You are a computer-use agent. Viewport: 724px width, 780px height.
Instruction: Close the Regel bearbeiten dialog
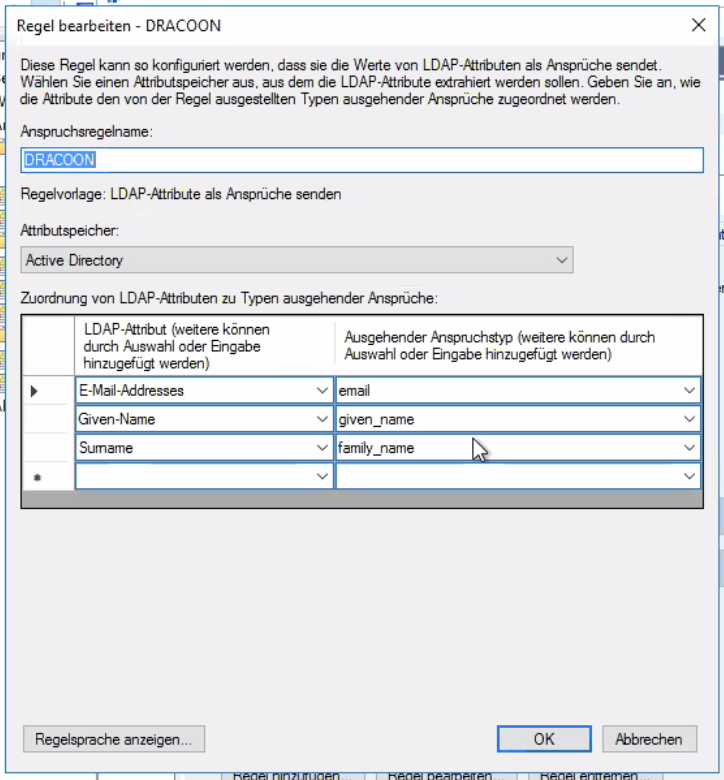(x=699, y=25)
